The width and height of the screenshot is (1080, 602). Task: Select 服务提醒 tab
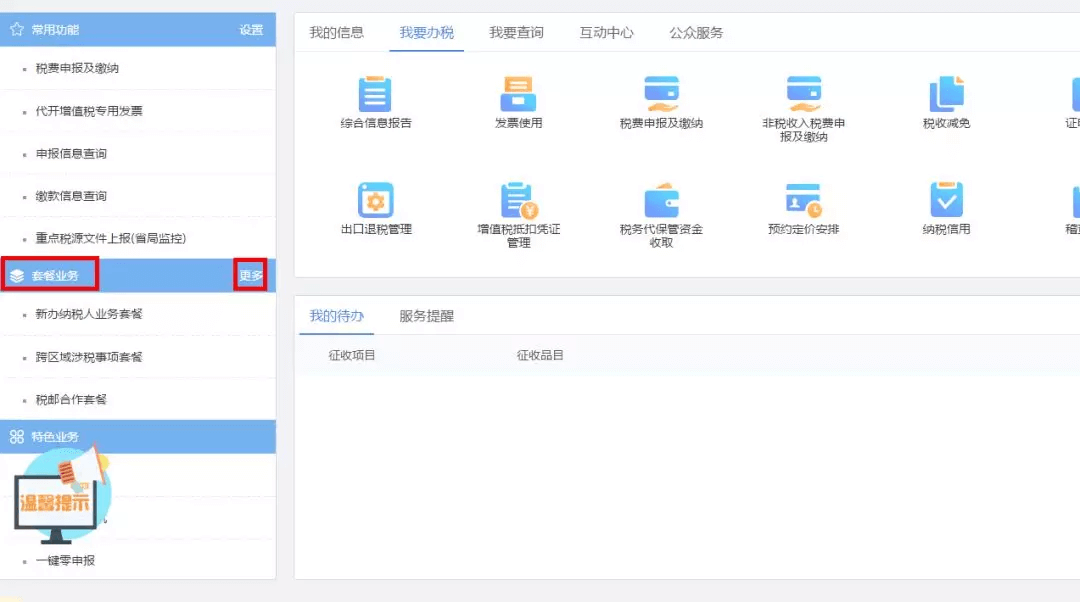click(426, 316)
